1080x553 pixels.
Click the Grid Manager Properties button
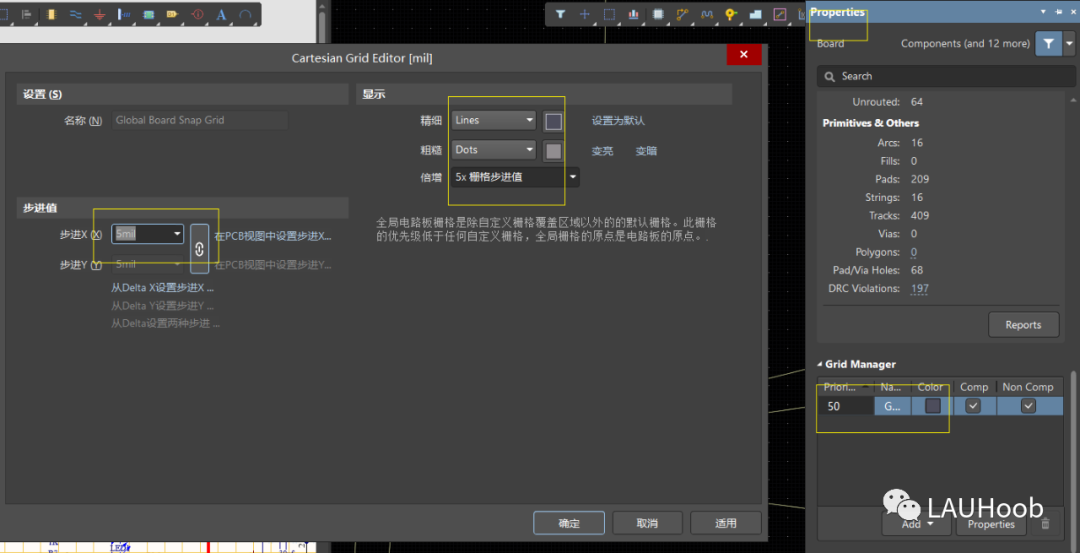pos(991,524)
